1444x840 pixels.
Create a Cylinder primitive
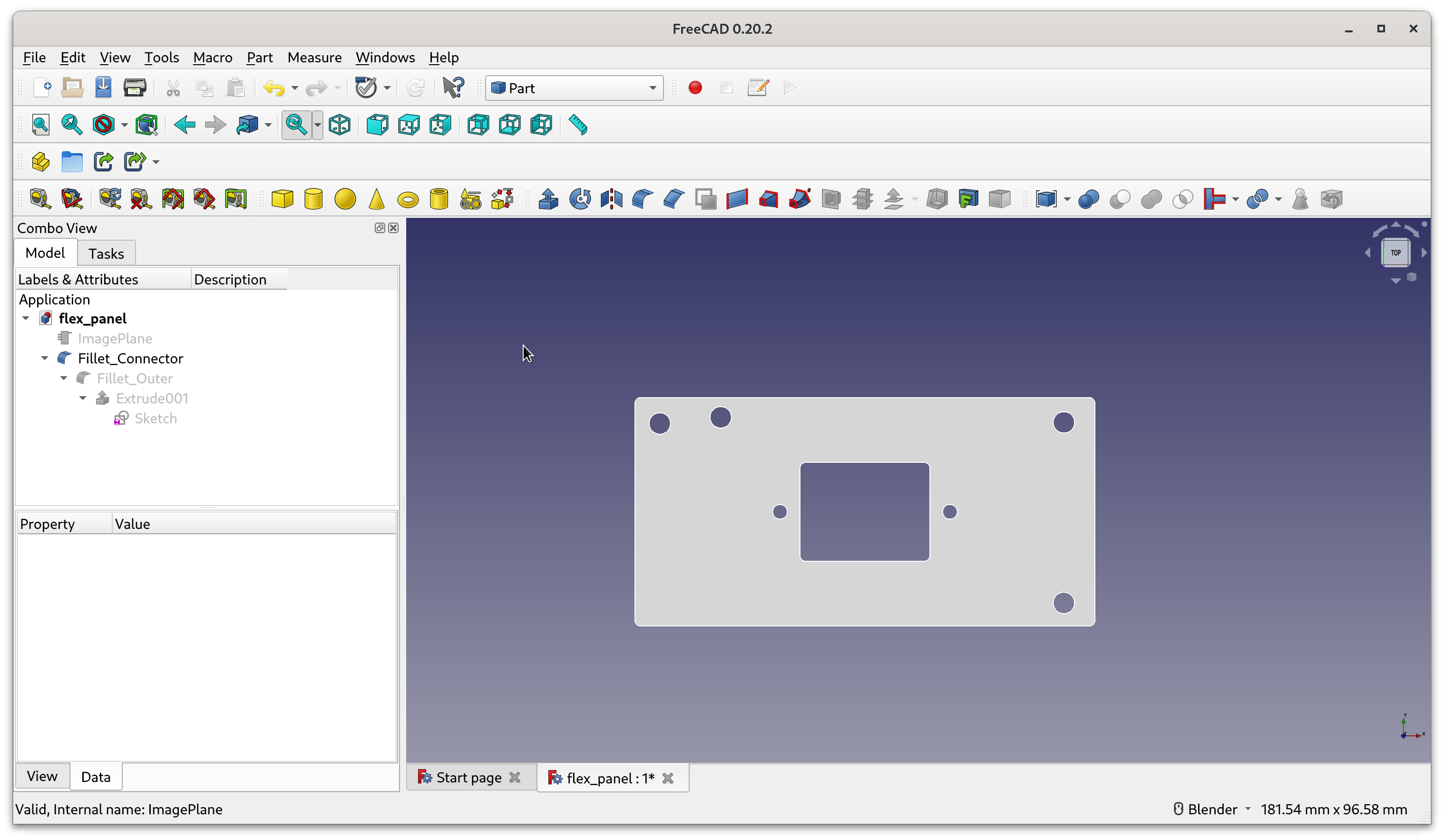pyautogui.click(x=313, y=199)
